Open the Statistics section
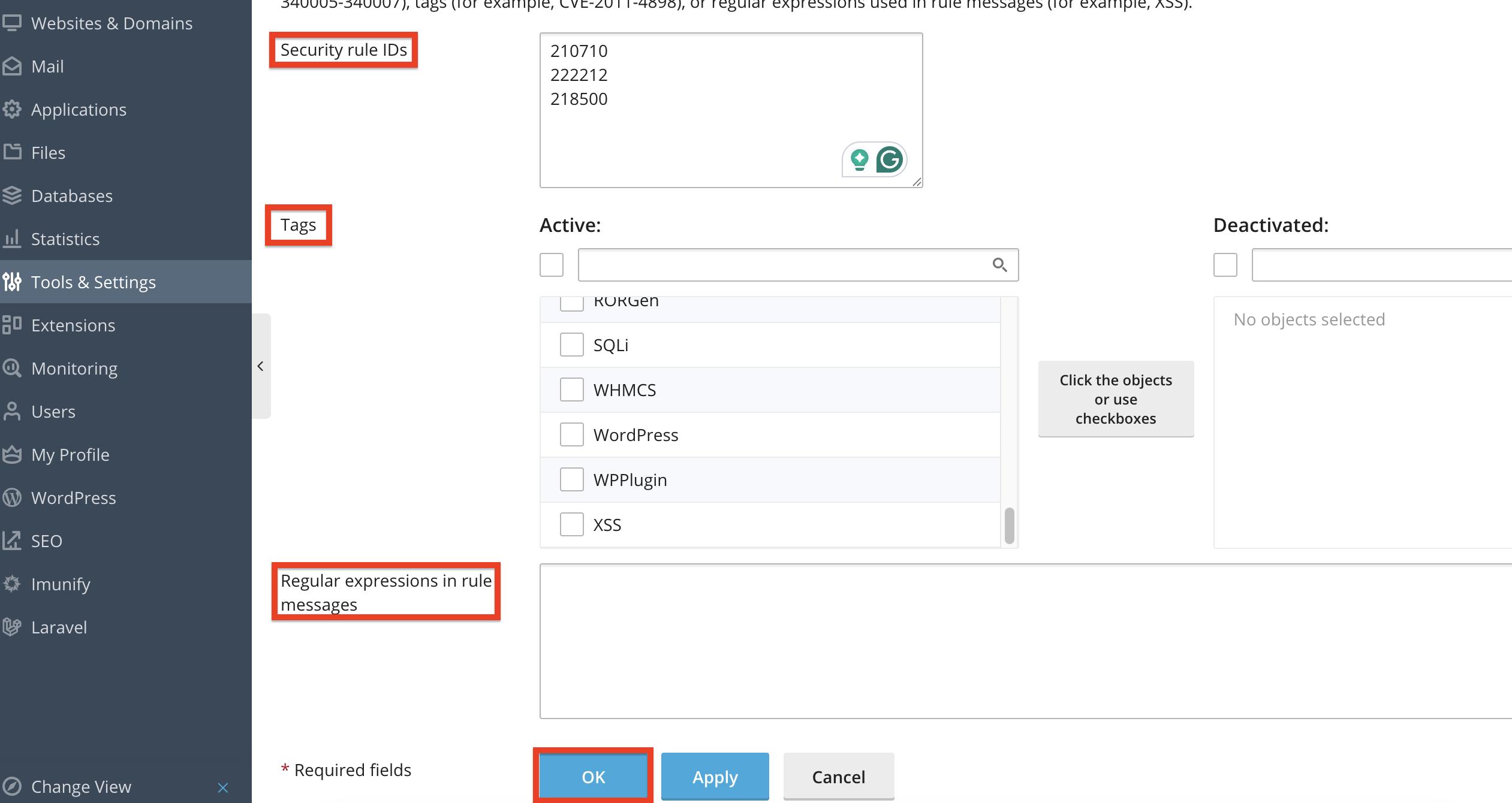This screenshot has width=1512, height=803. coord(65,239)
